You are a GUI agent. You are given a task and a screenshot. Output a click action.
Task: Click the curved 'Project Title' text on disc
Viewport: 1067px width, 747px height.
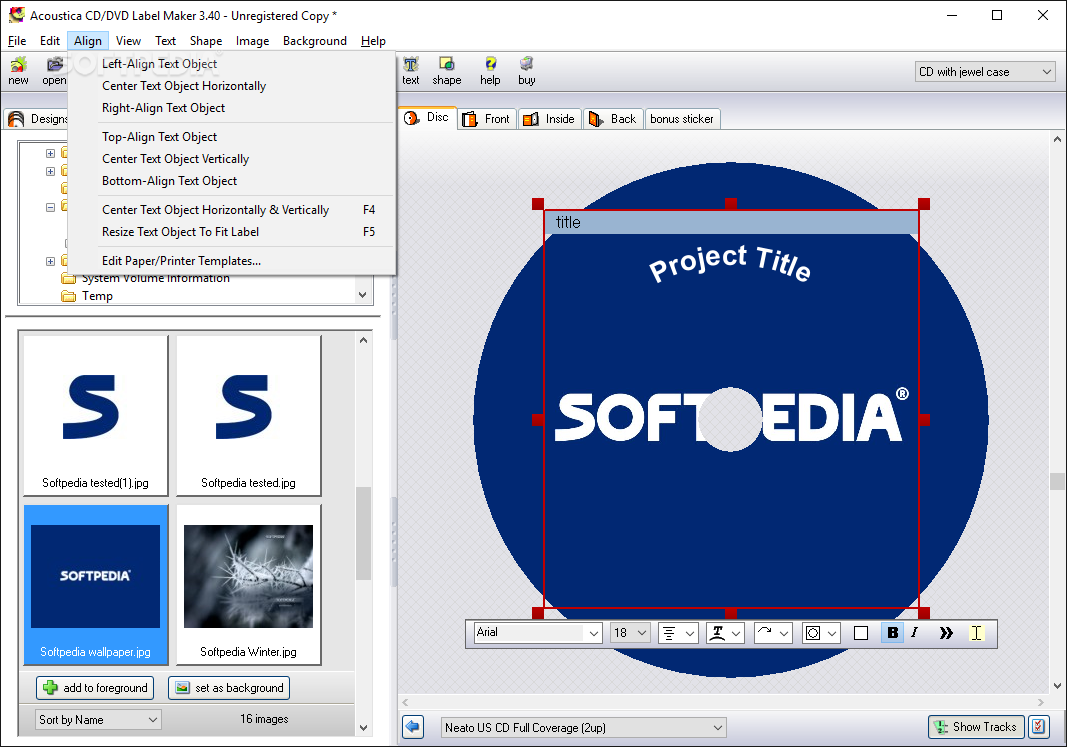(730, 262)
